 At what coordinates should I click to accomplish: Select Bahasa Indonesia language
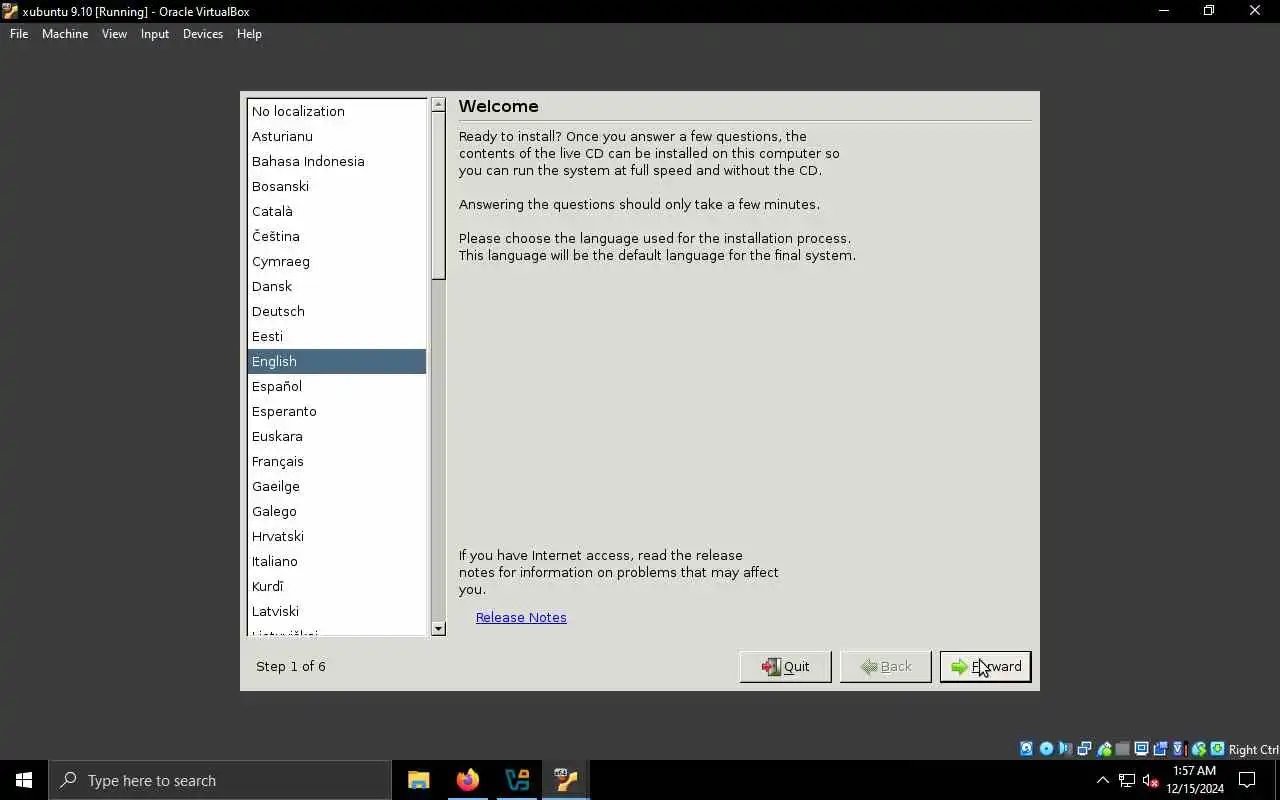pyautogui.click(x=337, y=161)
